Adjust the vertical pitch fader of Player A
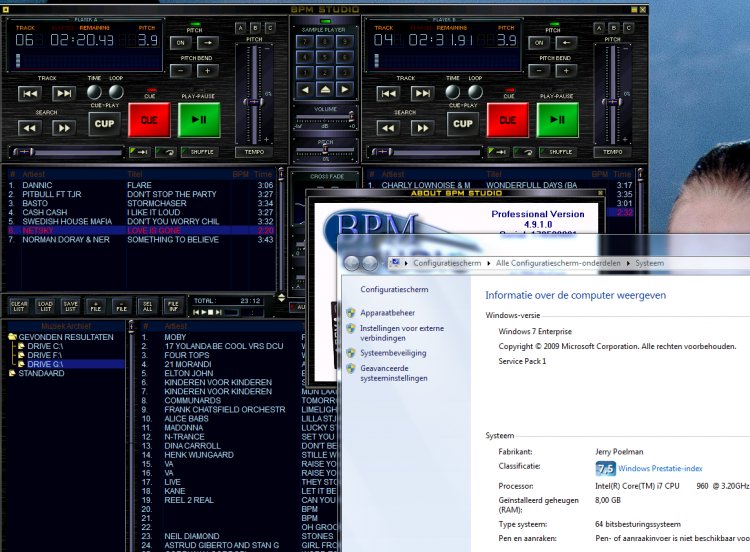Image resolution: width=750 pixels, height=552 pixels. click(x=254, y=102)
